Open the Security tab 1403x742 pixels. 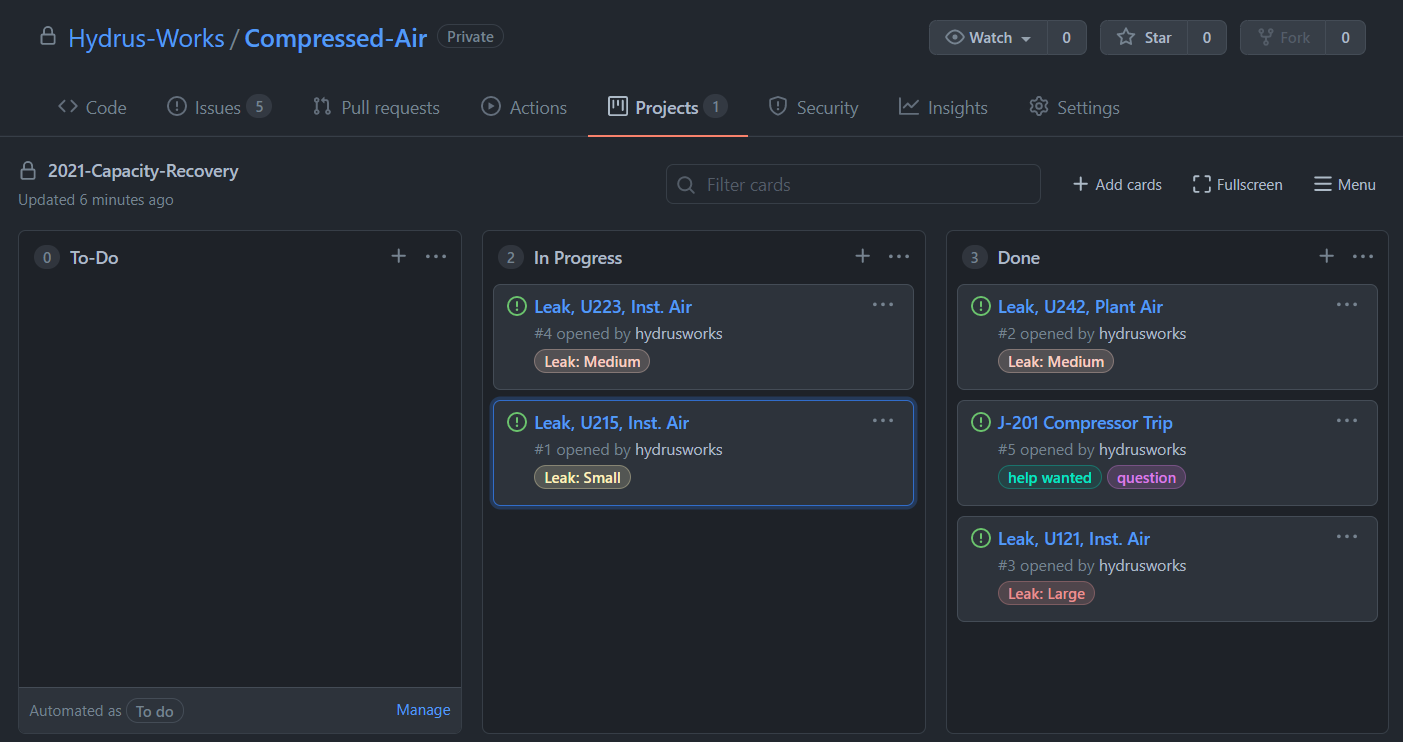coord(813,107)
